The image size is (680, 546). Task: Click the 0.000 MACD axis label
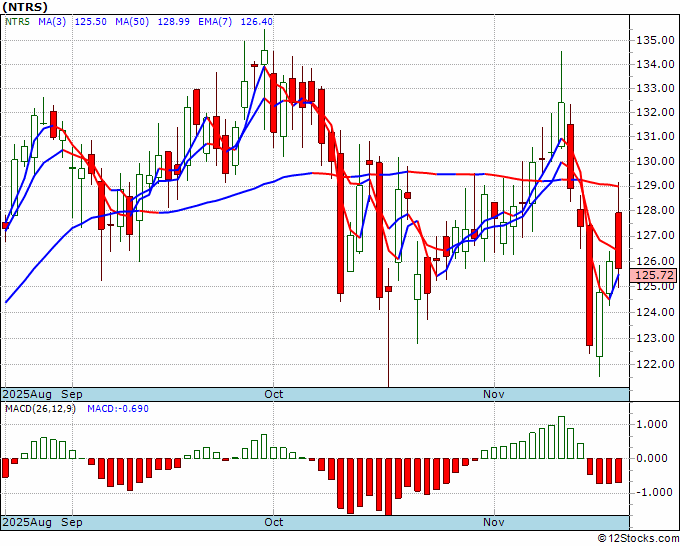[x=651, y=458]
